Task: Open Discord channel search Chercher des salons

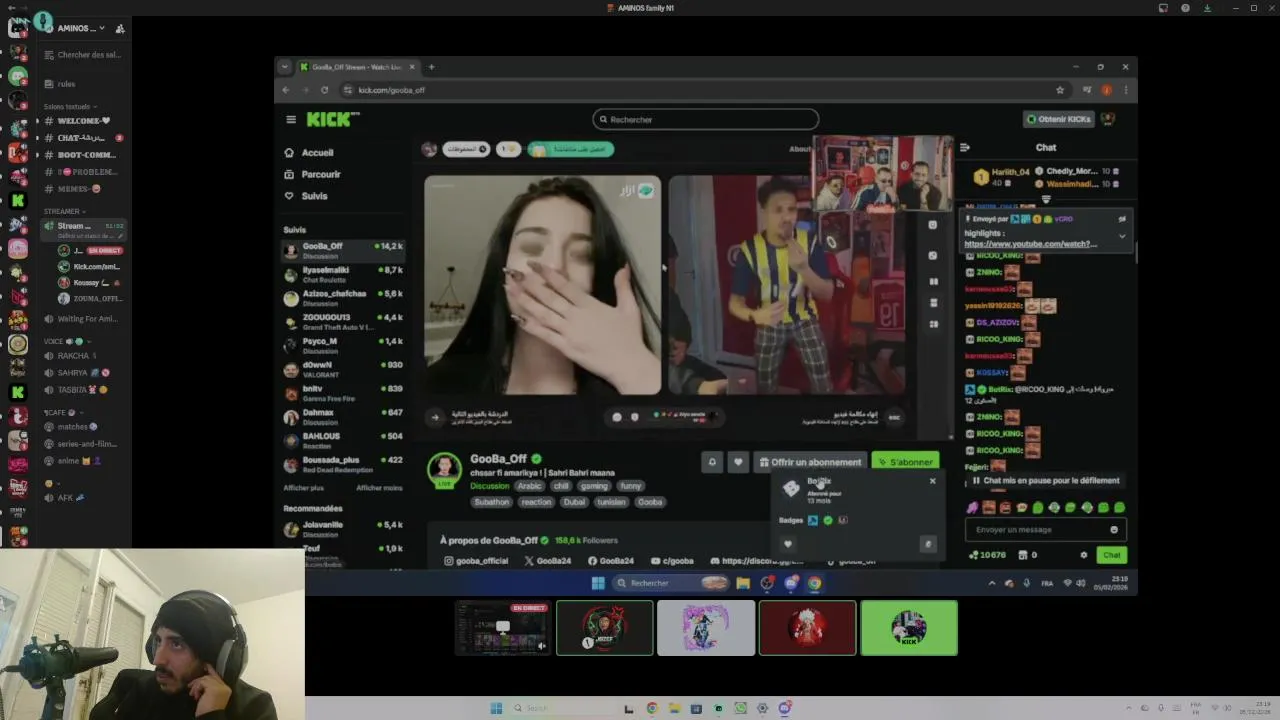Action: click(x=83, y=55)
